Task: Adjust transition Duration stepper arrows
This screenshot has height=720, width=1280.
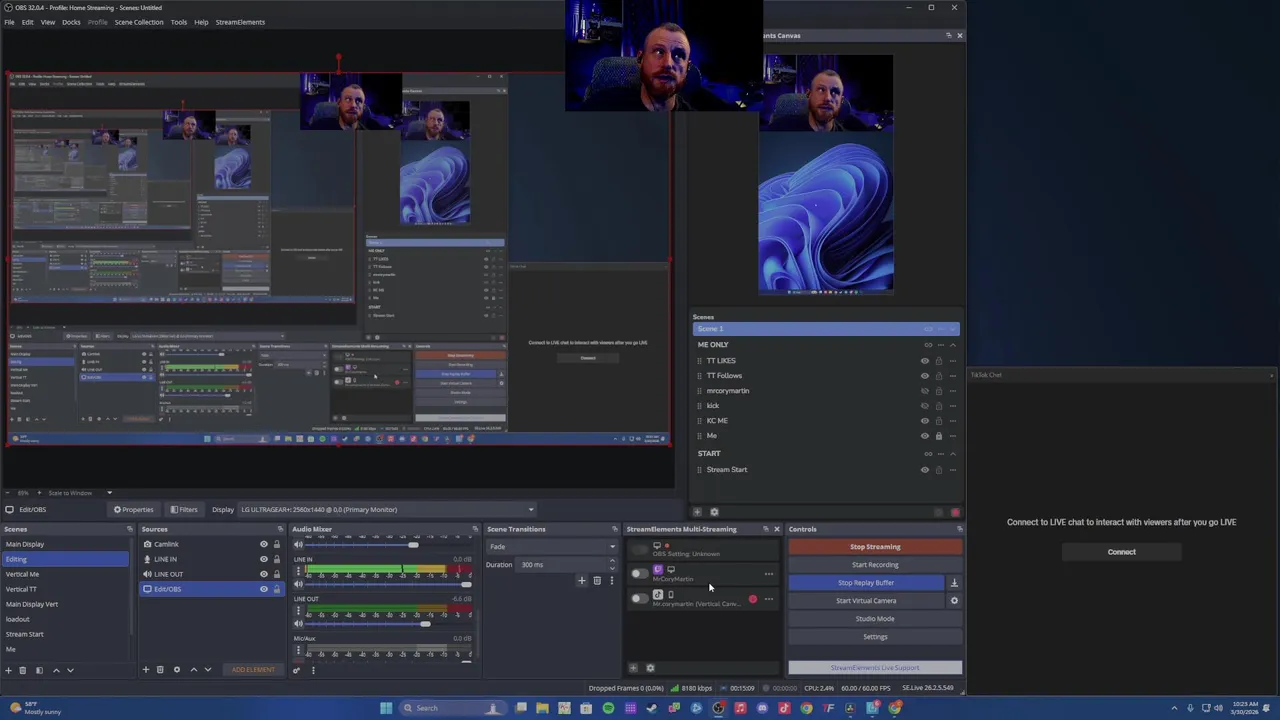Action: coord(612,565)
